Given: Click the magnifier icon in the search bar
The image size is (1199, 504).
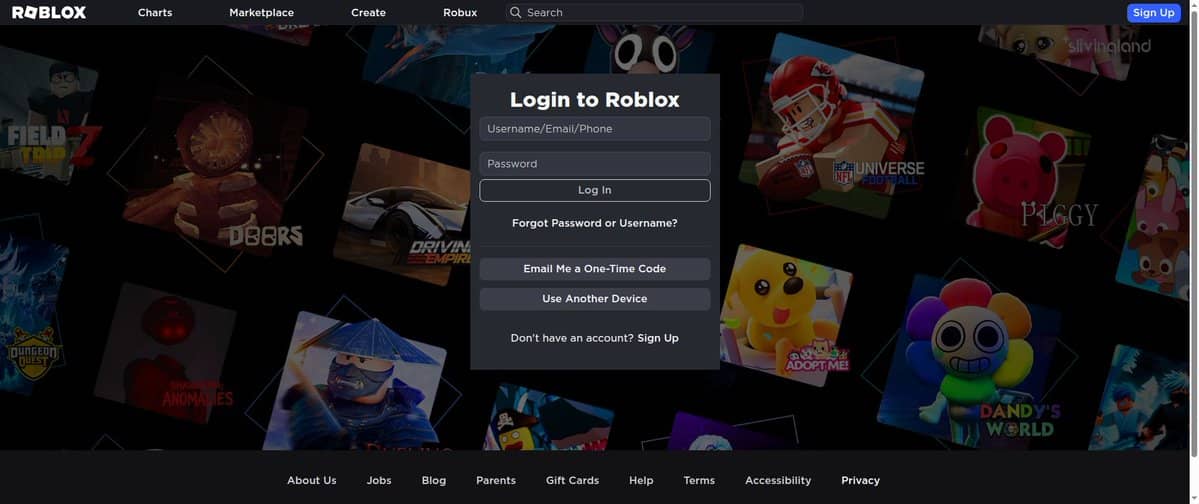Looking at the screenshot, I should [x=515, y=12].
